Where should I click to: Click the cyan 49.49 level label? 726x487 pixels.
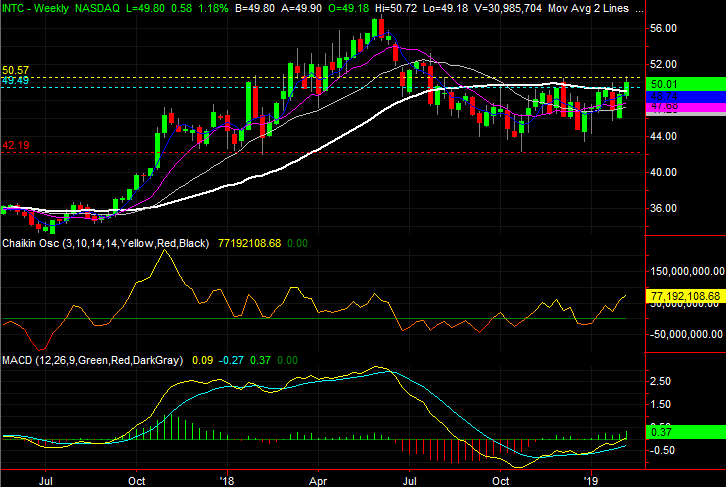(15, 81)
